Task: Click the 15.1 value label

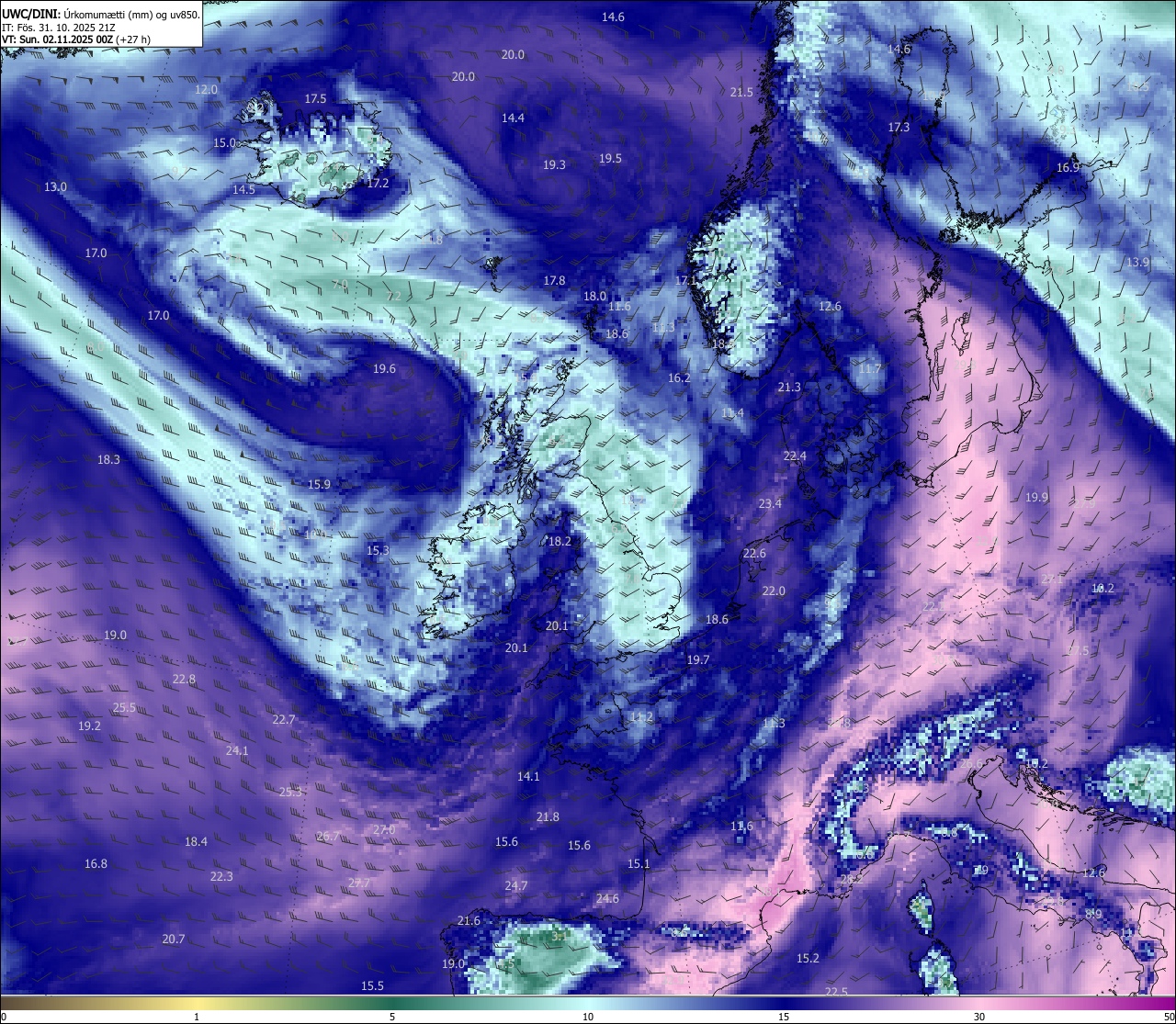Action: [x=639, y=864]
